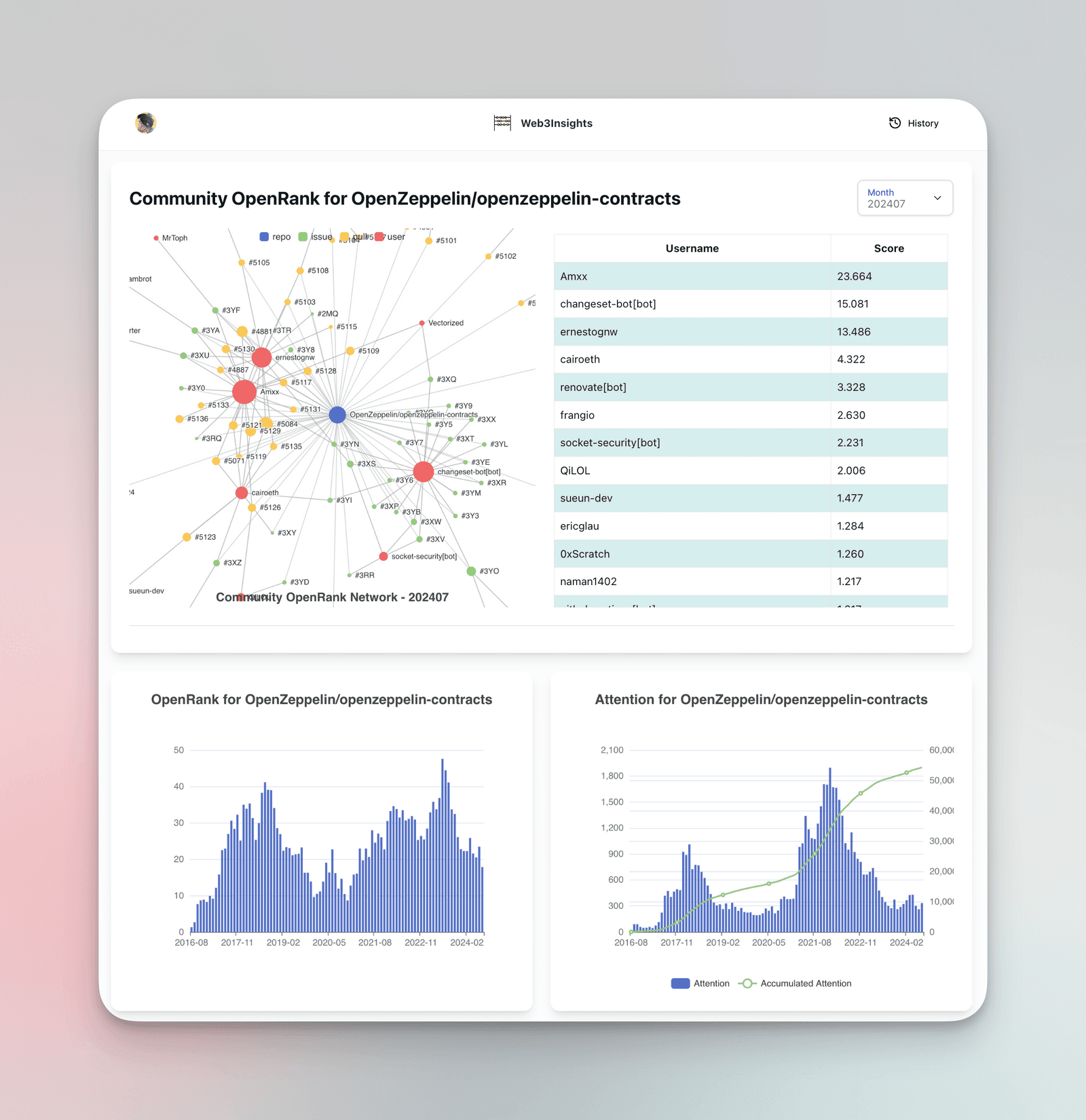Click the green #3YO issue node
This screenshot has height=1120, width=1086.
(x=471, y=572)
